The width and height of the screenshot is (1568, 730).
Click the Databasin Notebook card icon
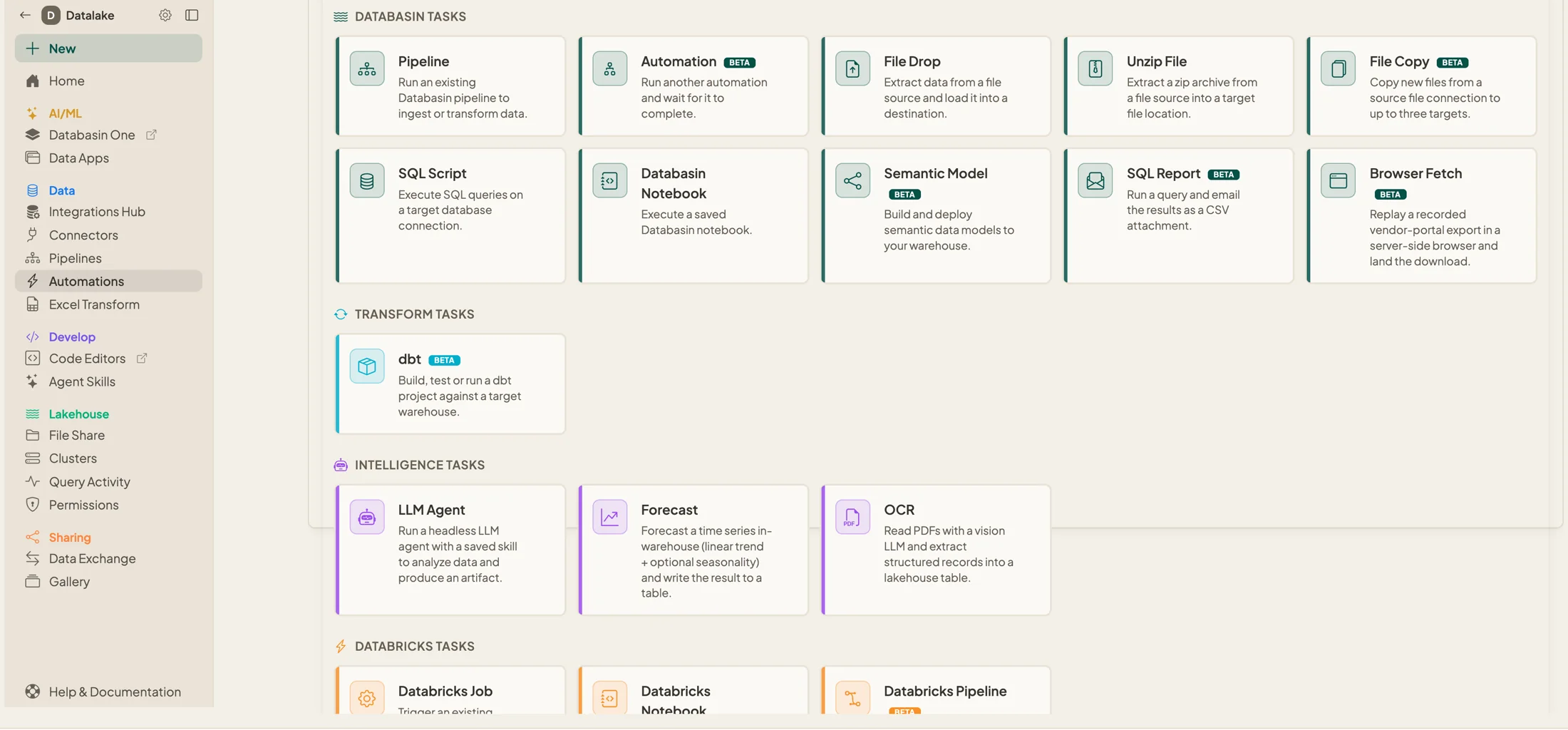pyautogui.click(x=609, y=181)
